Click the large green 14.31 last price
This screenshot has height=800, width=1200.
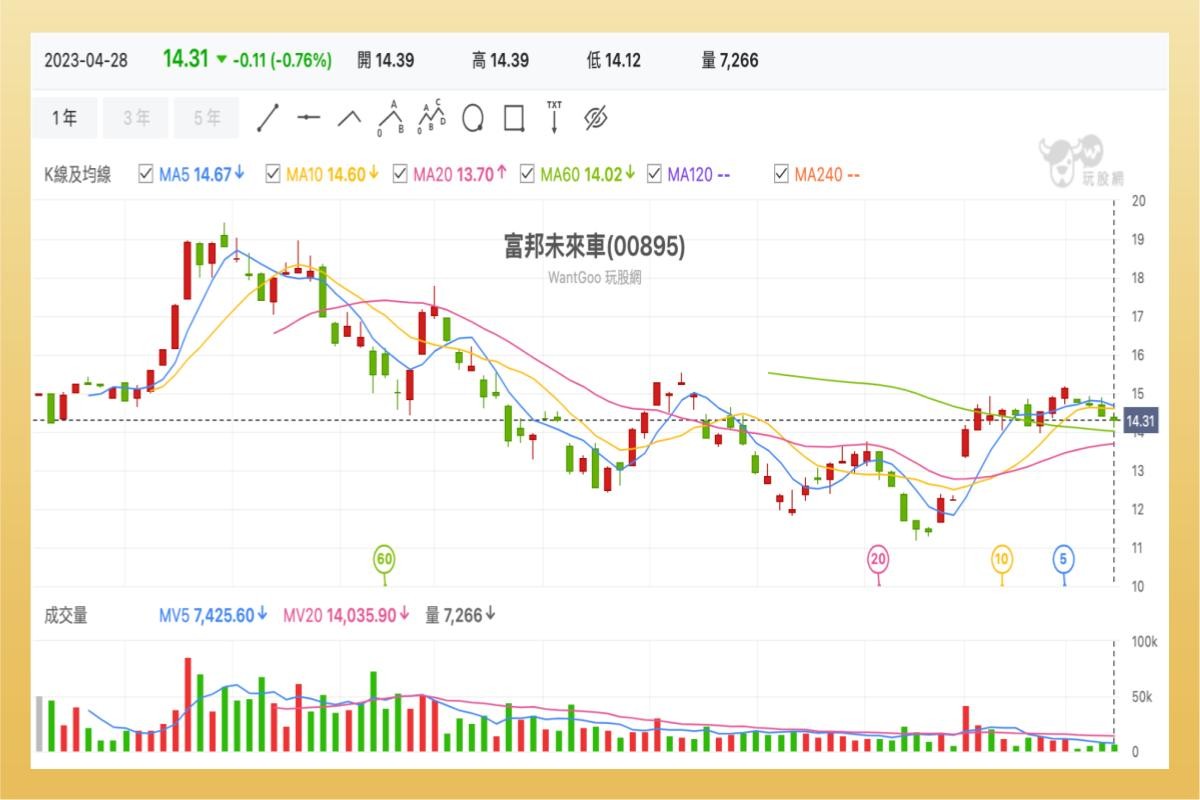pos(186,58)
